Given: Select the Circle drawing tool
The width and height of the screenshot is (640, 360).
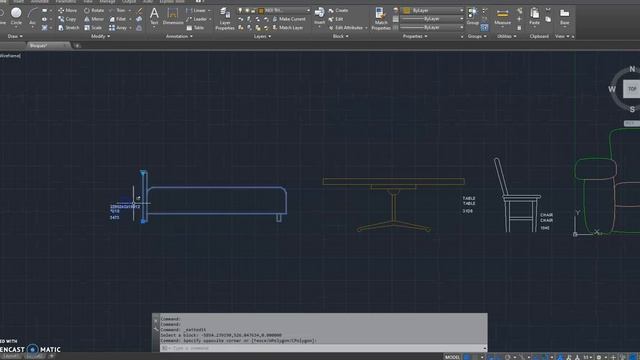Looking at the screenshot, I should pos(16,16).
